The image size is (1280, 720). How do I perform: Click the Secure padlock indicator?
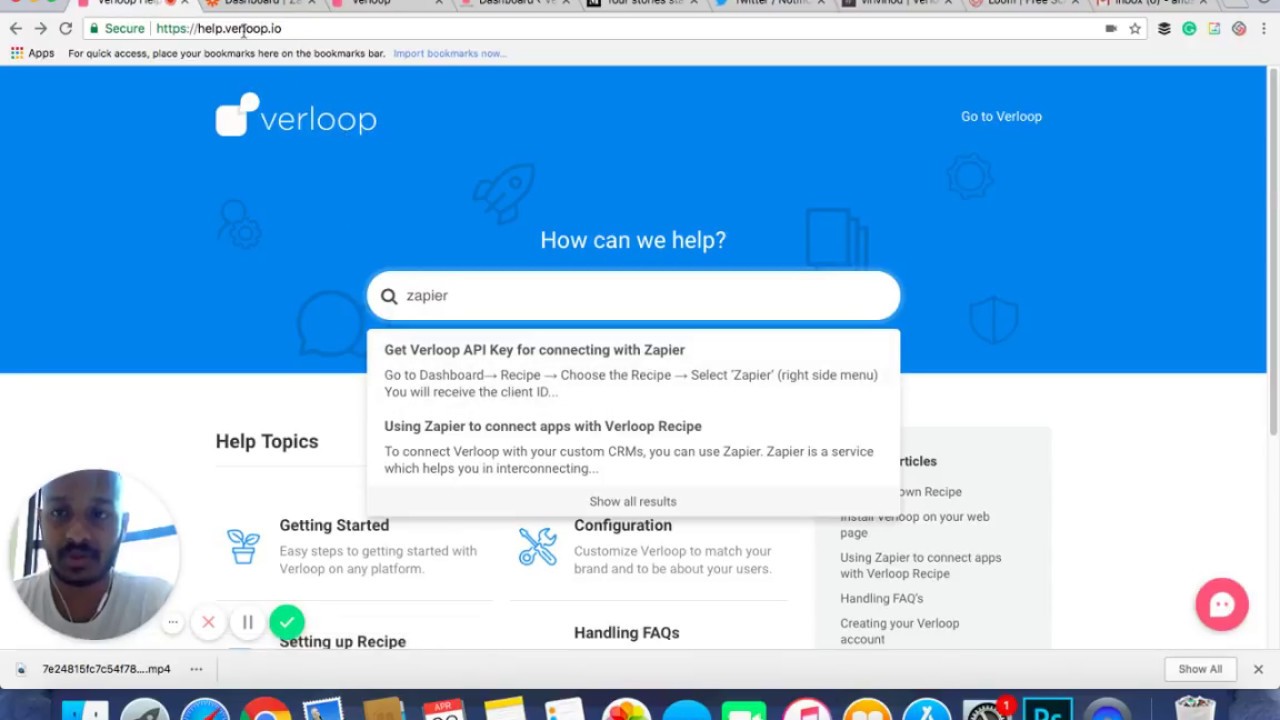pyautogui.click(x=117, y=29)
